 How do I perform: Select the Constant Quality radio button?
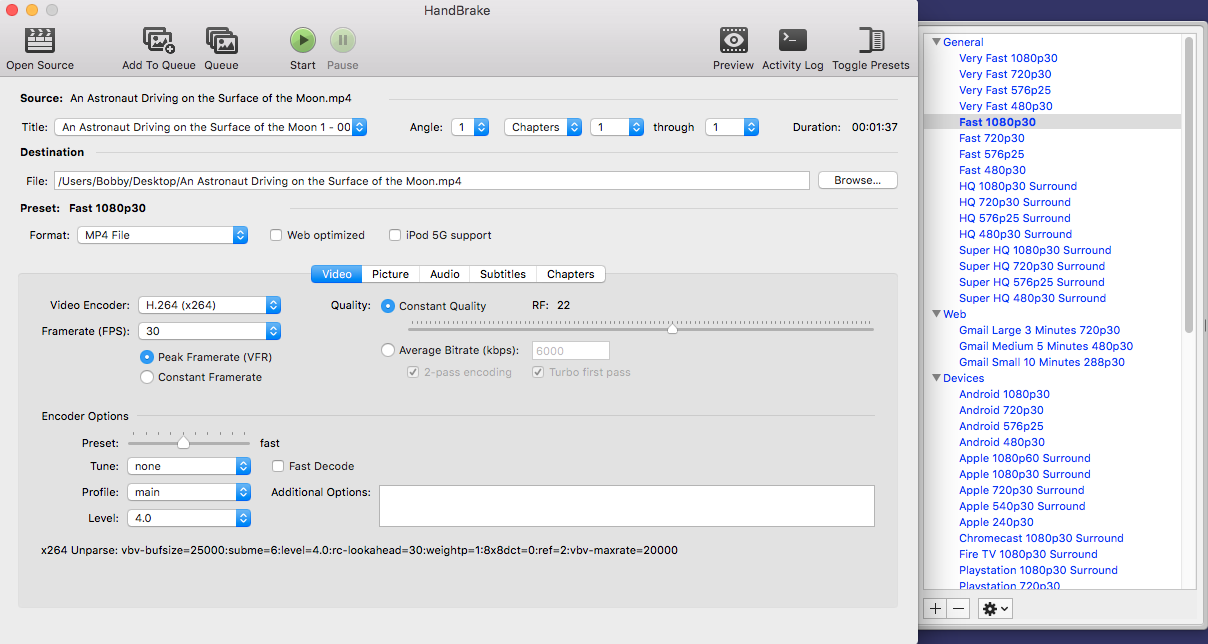click(x=388, y=306)
